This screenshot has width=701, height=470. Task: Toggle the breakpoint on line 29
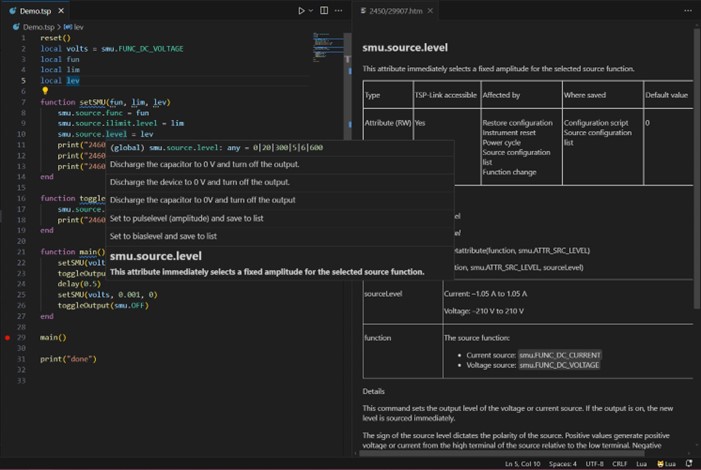point(8,338)
